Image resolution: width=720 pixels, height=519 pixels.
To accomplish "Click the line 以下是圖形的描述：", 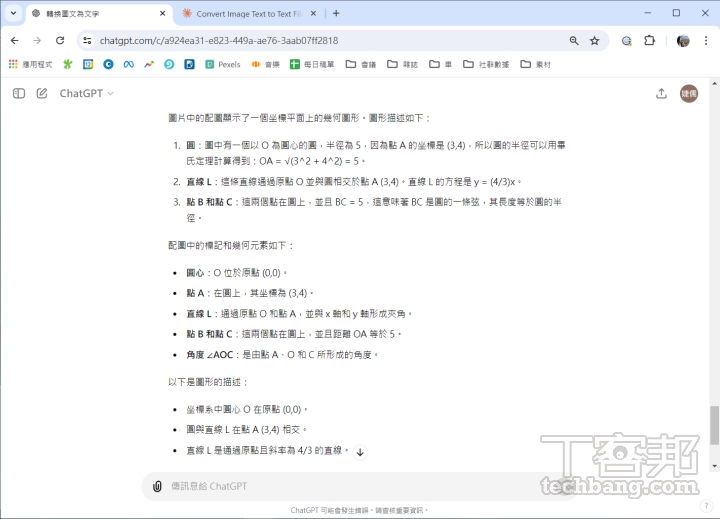I will [x=208, y=382].
